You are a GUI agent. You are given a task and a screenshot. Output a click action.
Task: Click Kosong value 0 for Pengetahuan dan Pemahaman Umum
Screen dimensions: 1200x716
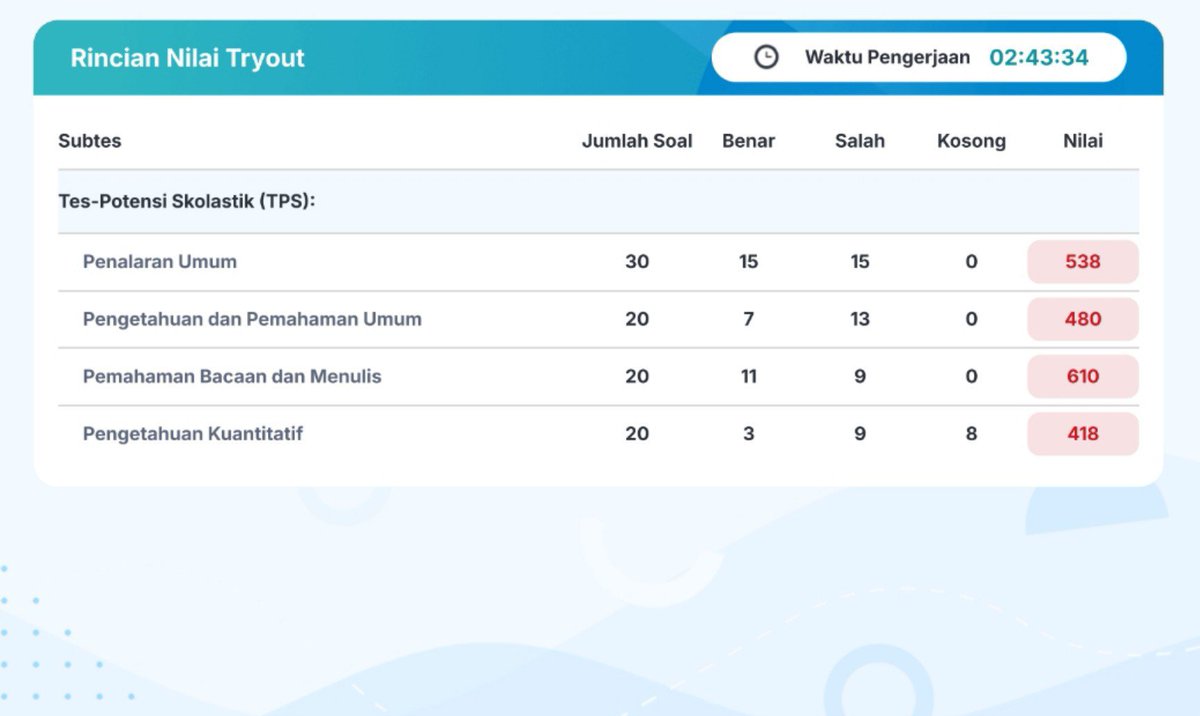click(x=971, y=319)
